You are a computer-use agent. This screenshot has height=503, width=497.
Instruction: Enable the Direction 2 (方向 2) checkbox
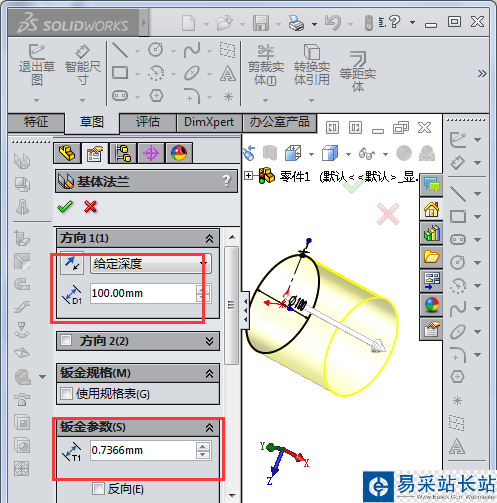coord(66,340)
